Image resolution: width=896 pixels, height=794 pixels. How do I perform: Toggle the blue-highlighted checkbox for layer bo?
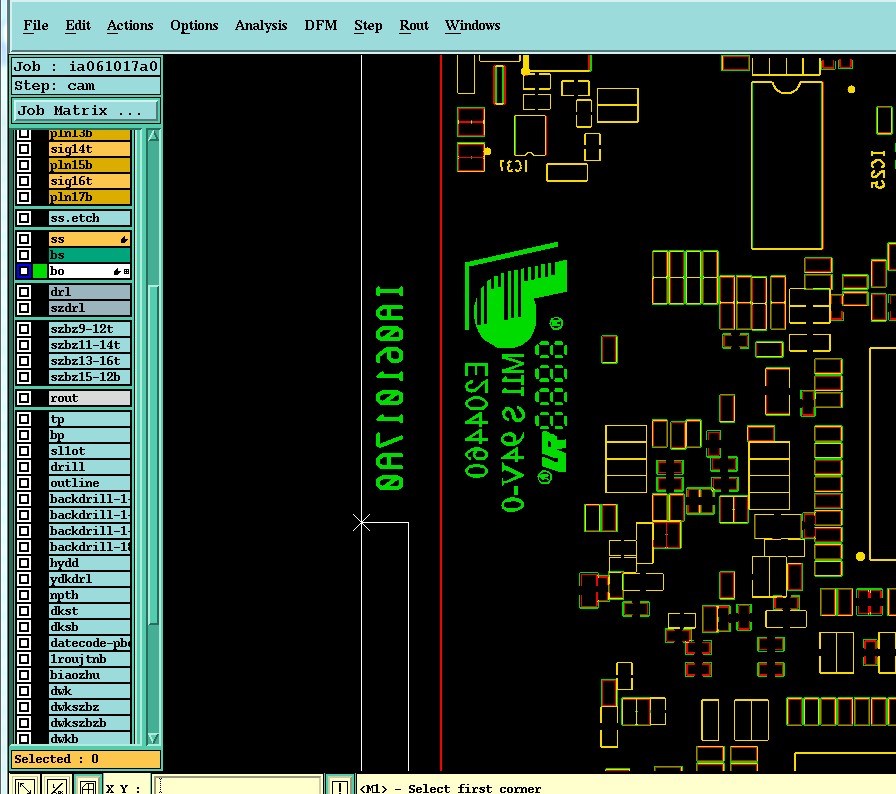[x=24, y=271]
